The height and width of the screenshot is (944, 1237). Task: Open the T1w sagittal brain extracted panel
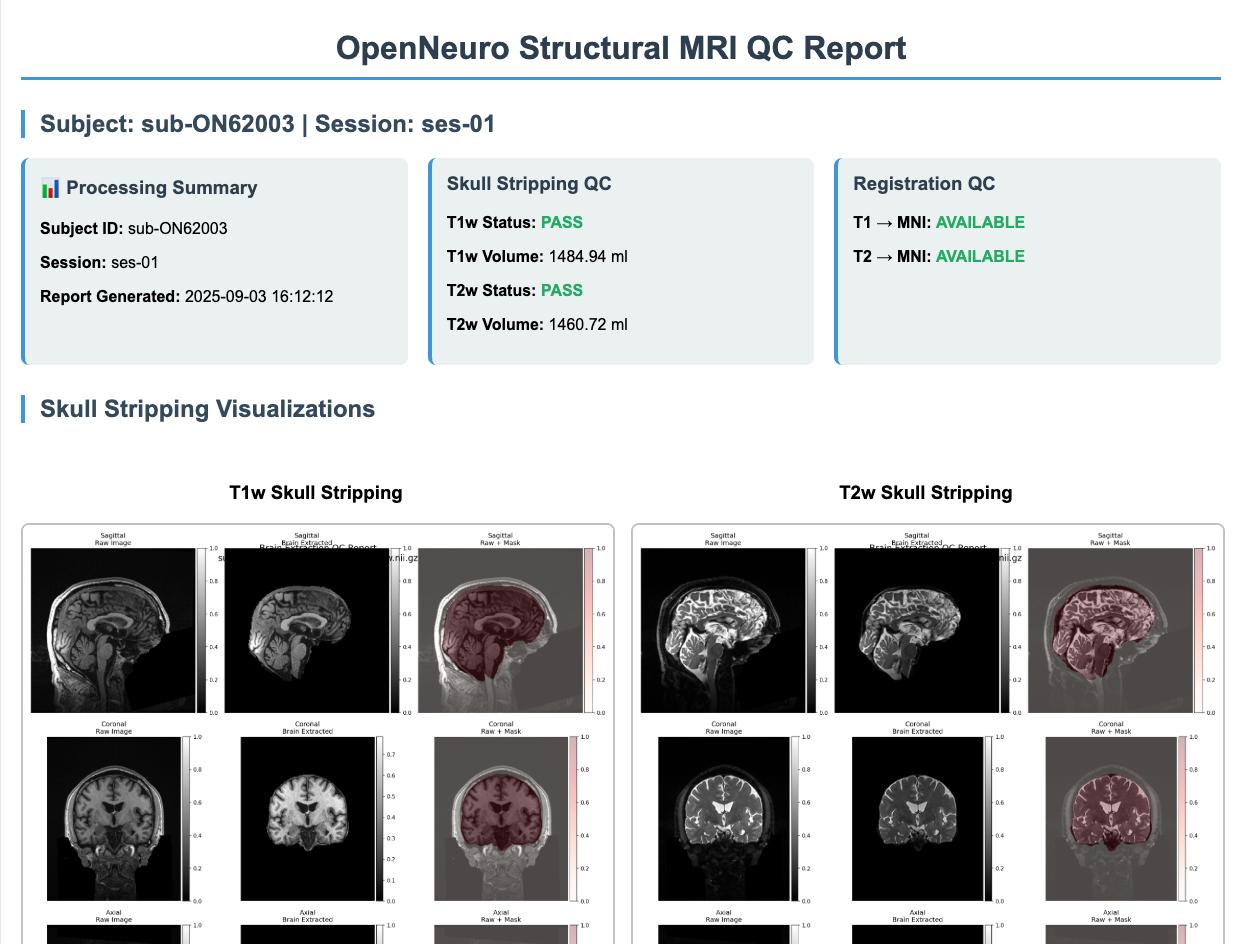coord(306,630)
